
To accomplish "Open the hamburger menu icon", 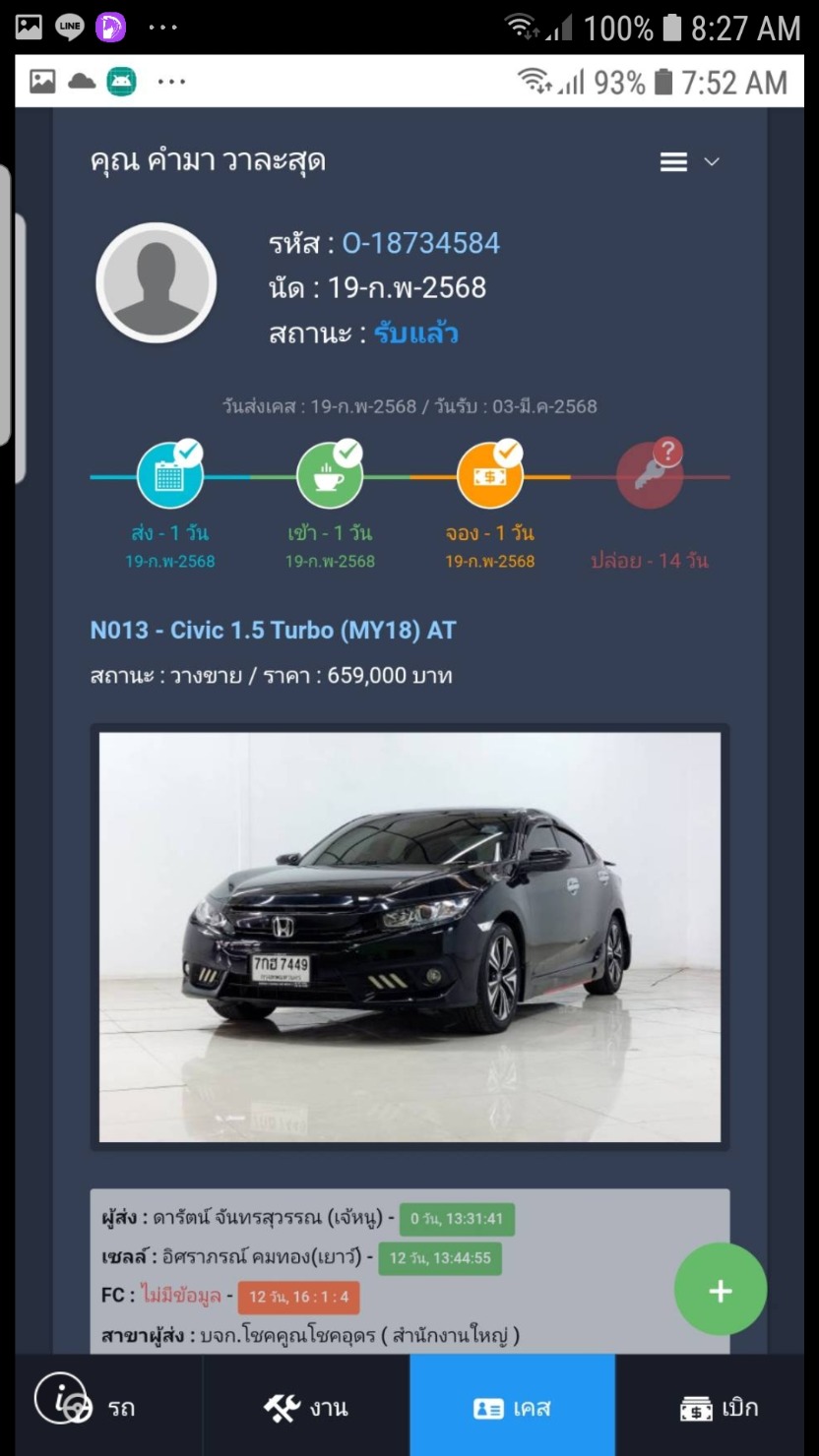I will 673,162.
